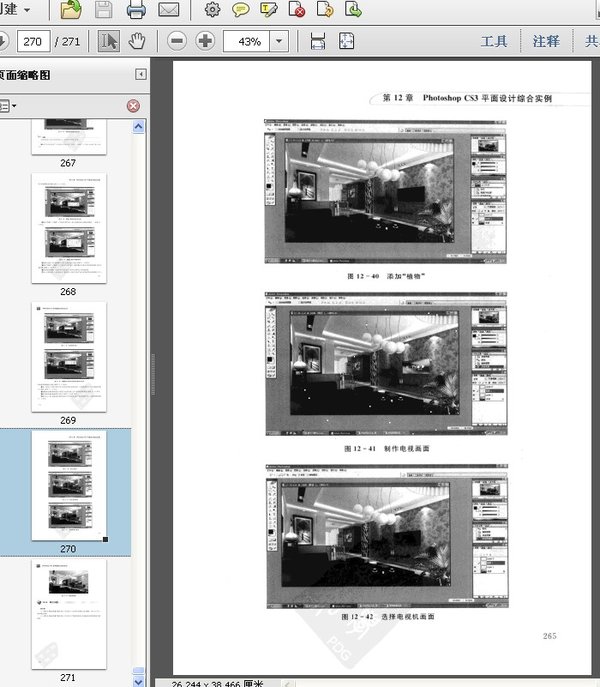
Task: Click the open file folder icon
Action: coord(70,11)
